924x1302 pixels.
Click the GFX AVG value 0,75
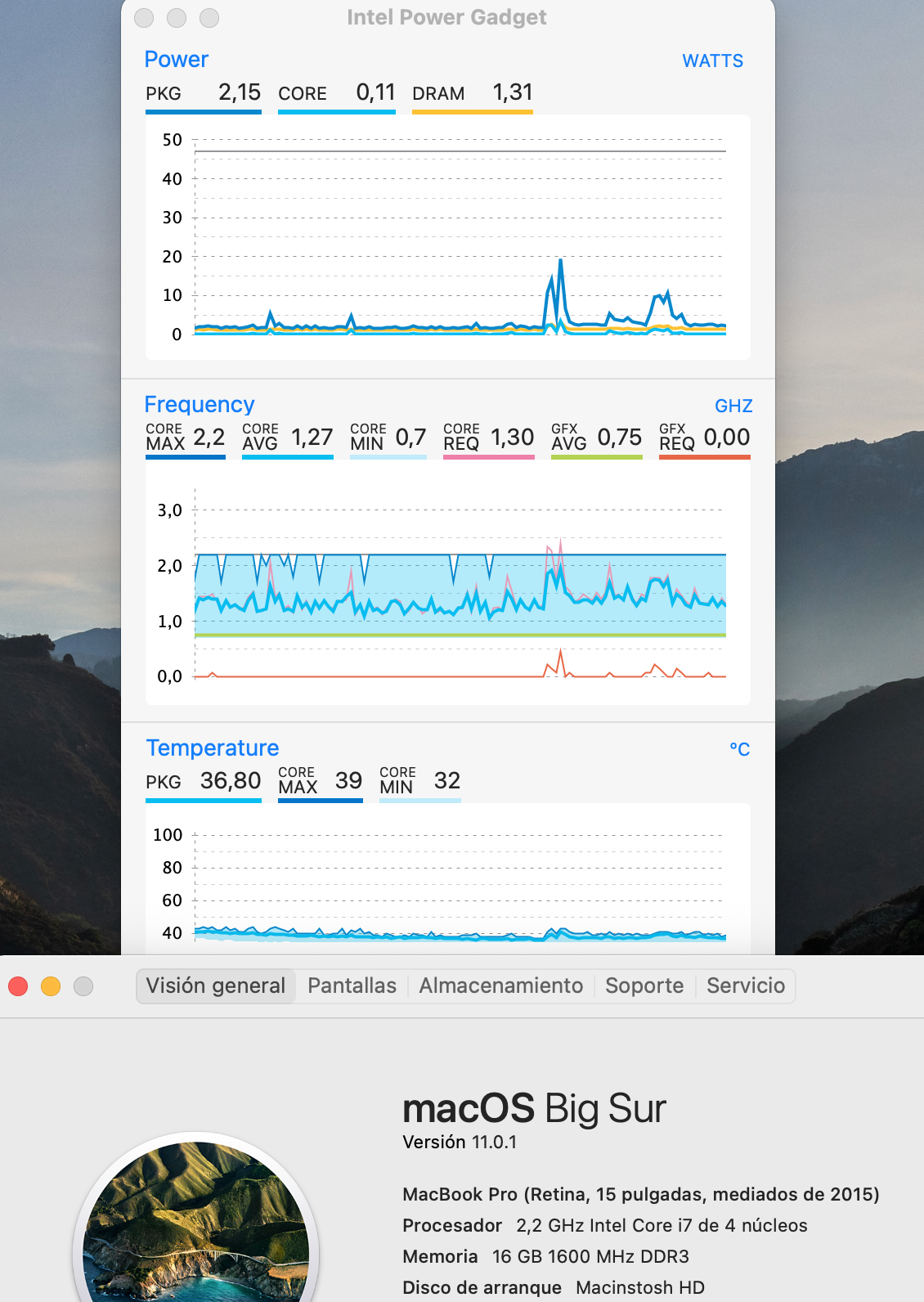tap(620, 438)
